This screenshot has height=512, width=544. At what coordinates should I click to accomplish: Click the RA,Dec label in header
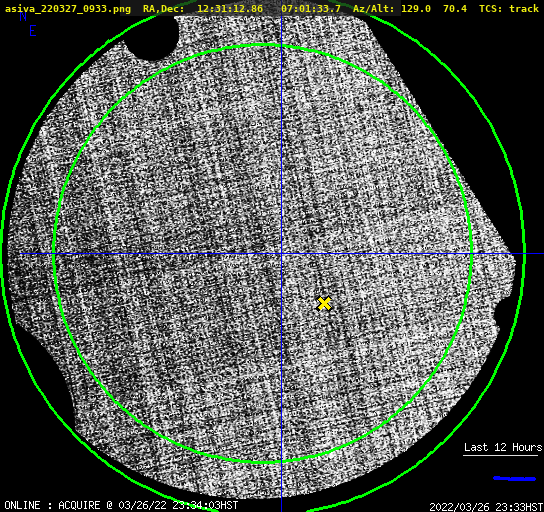[164, 9]
